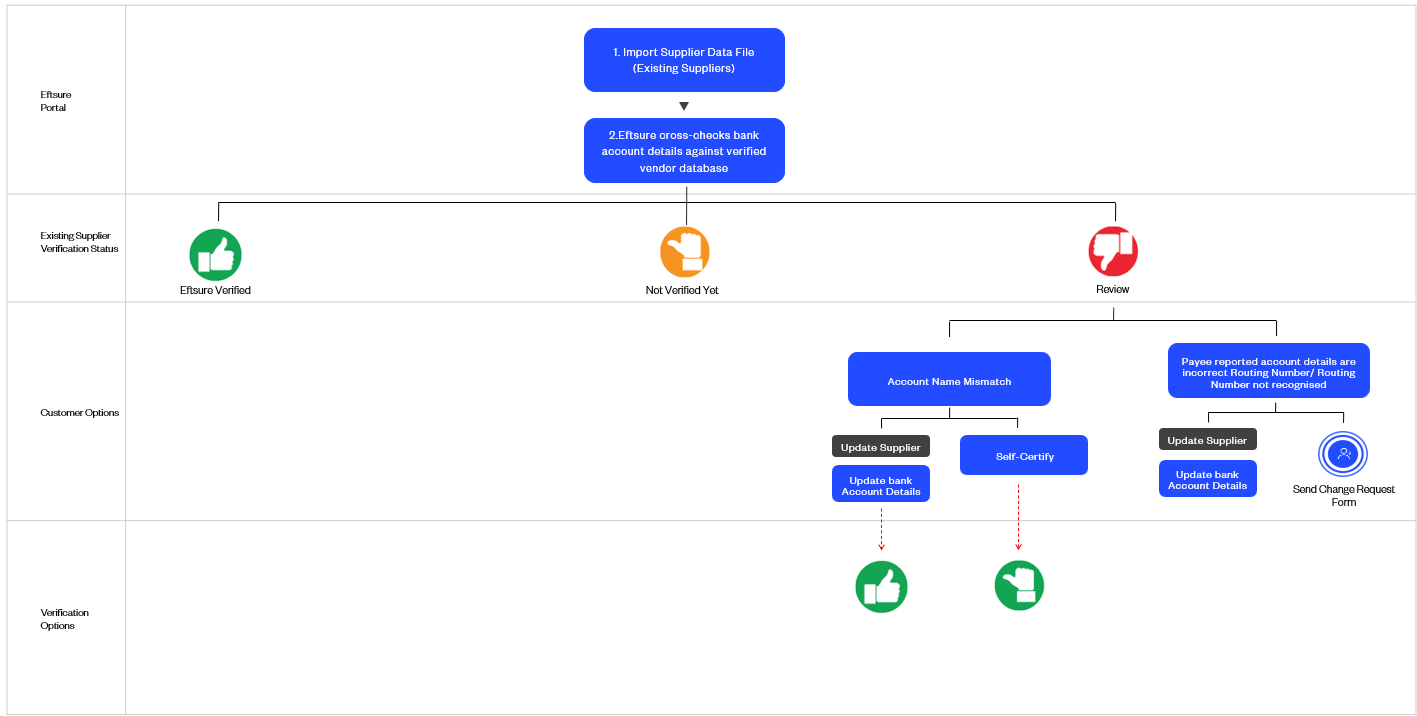Click the green Eftsure Verified thumbs-up icon
Screen dimensions: 1417x716
click(x=215, y=254)
